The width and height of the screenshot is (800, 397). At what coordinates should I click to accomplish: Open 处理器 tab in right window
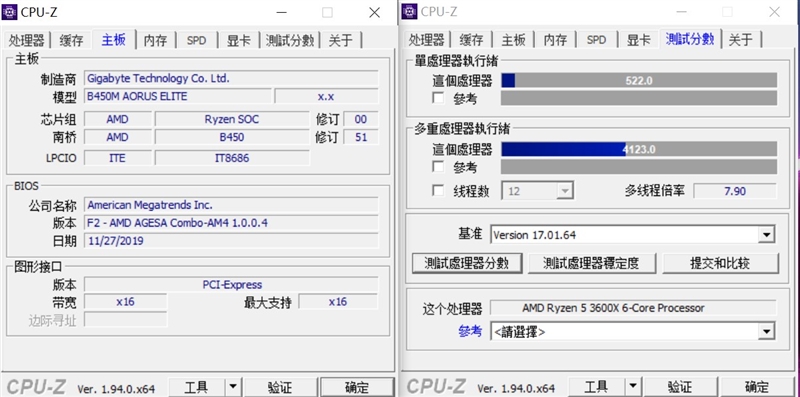[x=427, y=40]
